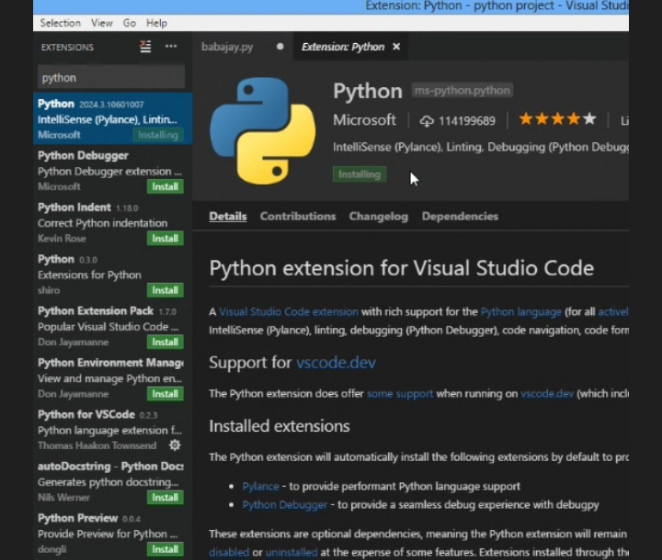The width and height of the screenshot is (662, 560).
Task: Install the Python Preview extension
Action: pyautogui.click(x=165, y=549)
